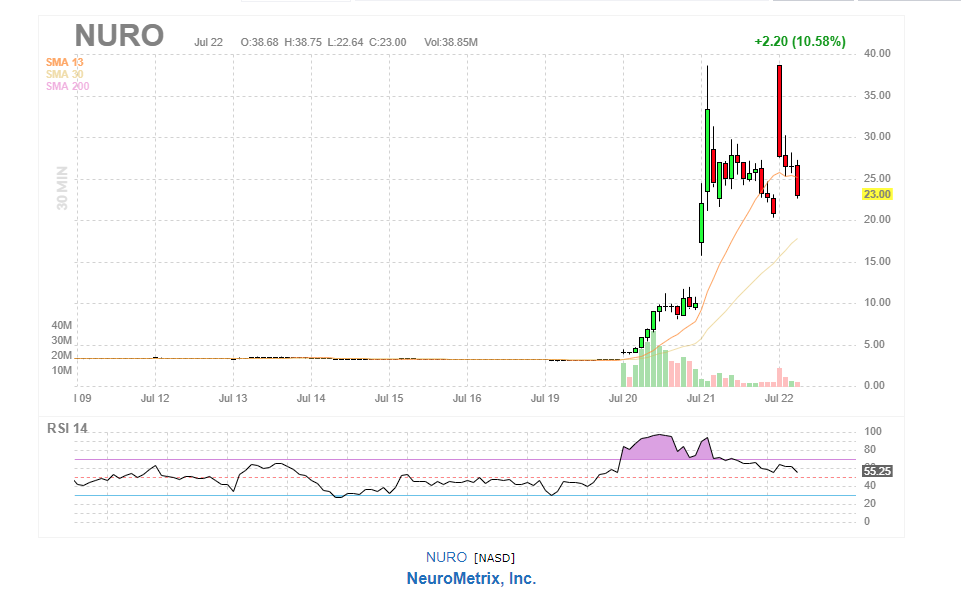
Task: Select the SMA 200 legend label
Action: click(x=68, y=86)
